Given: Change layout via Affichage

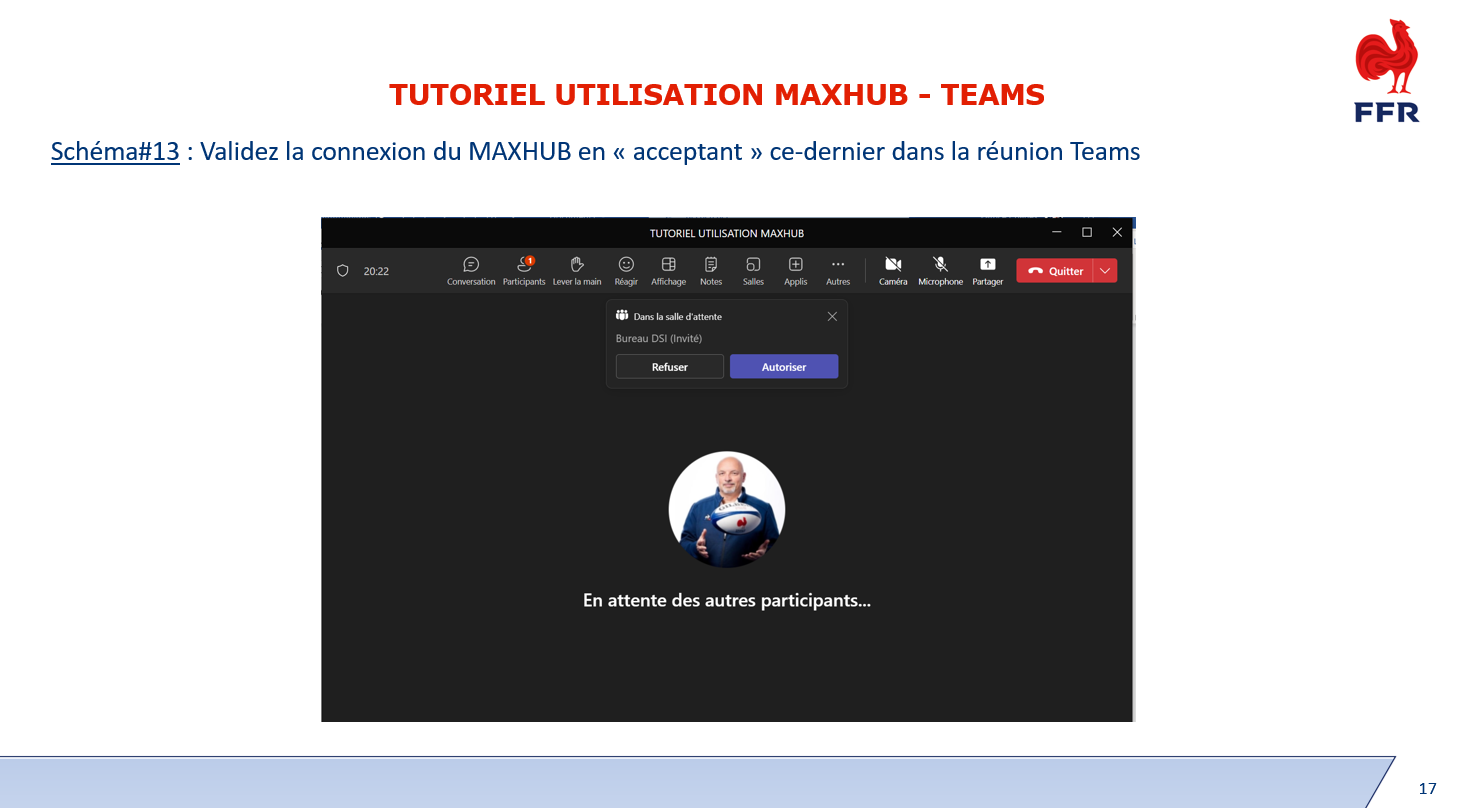Looking at the screenshot, I should (669, 270).
